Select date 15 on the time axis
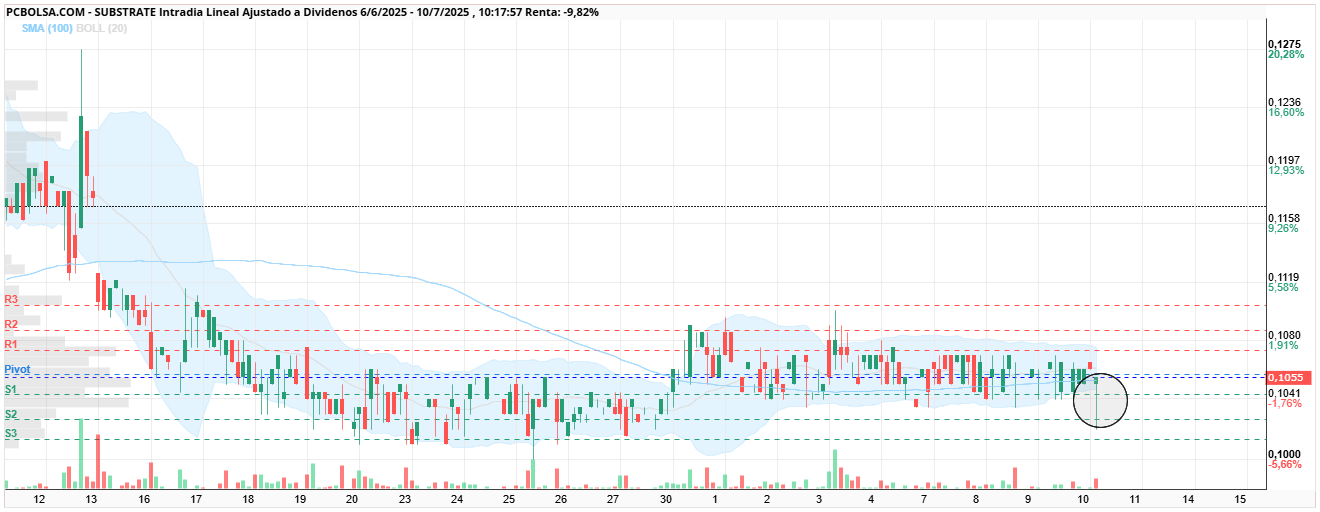Viewport: 1320px width, 512px height. (1239, 498)
